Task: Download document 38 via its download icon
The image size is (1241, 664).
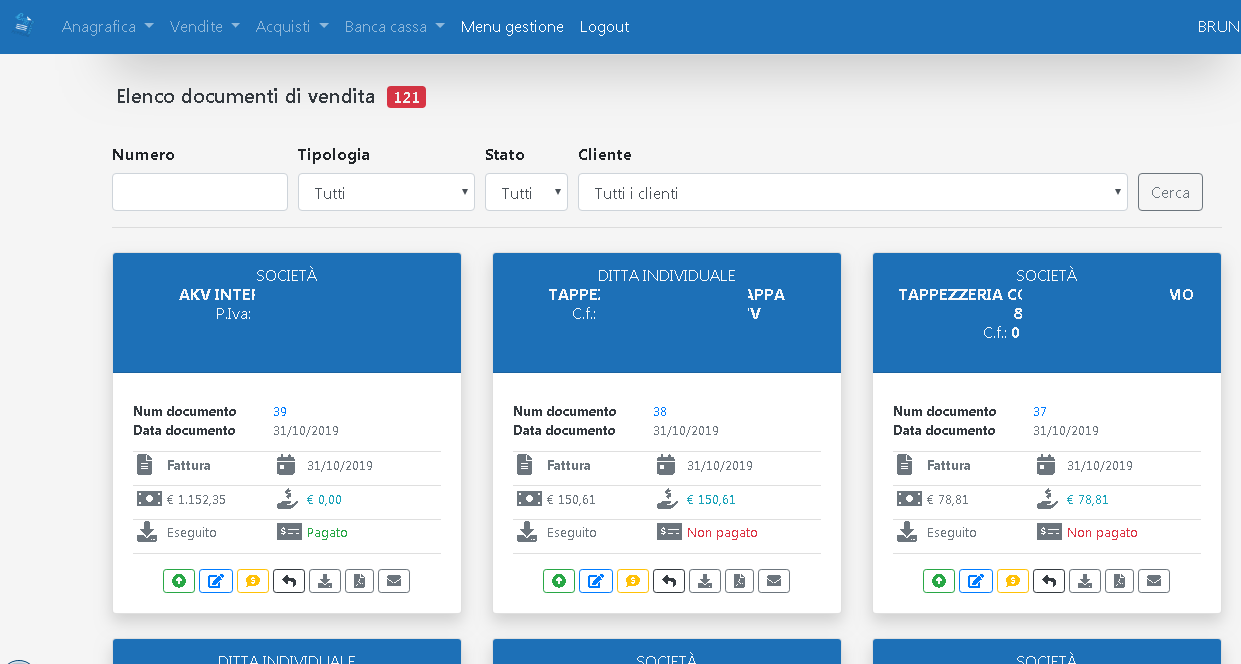Action: pyautogui.click(x=705, y=581)
